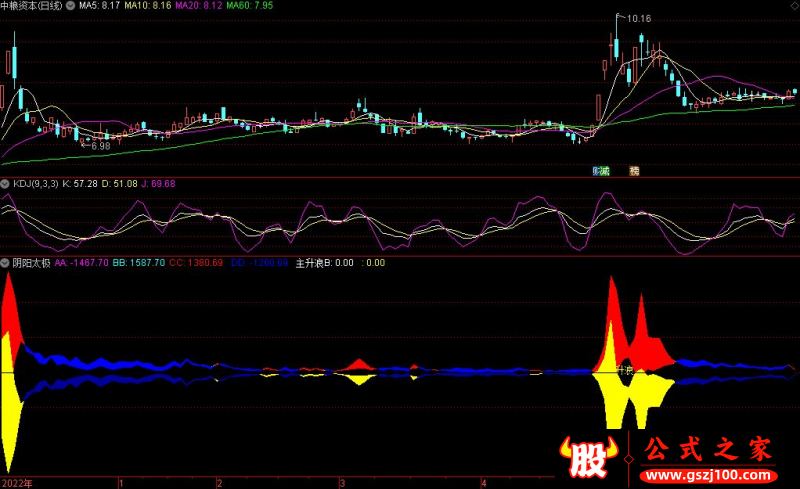Click the 中粮资本(日线) stock title
800x489 pixels.
tap(31, 6)
